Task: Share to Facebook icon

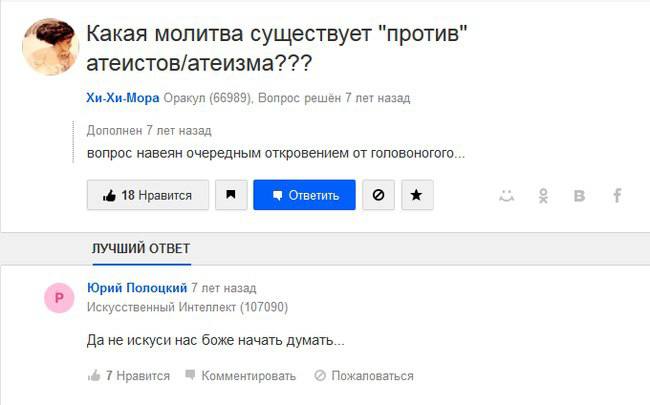Action: coord(617,195)
